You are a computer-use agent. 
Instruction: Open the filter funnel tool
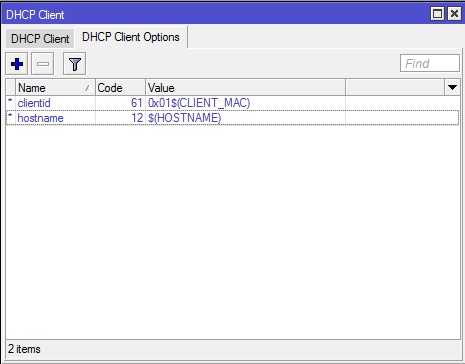pyautogui.click(x=74, y=63)
